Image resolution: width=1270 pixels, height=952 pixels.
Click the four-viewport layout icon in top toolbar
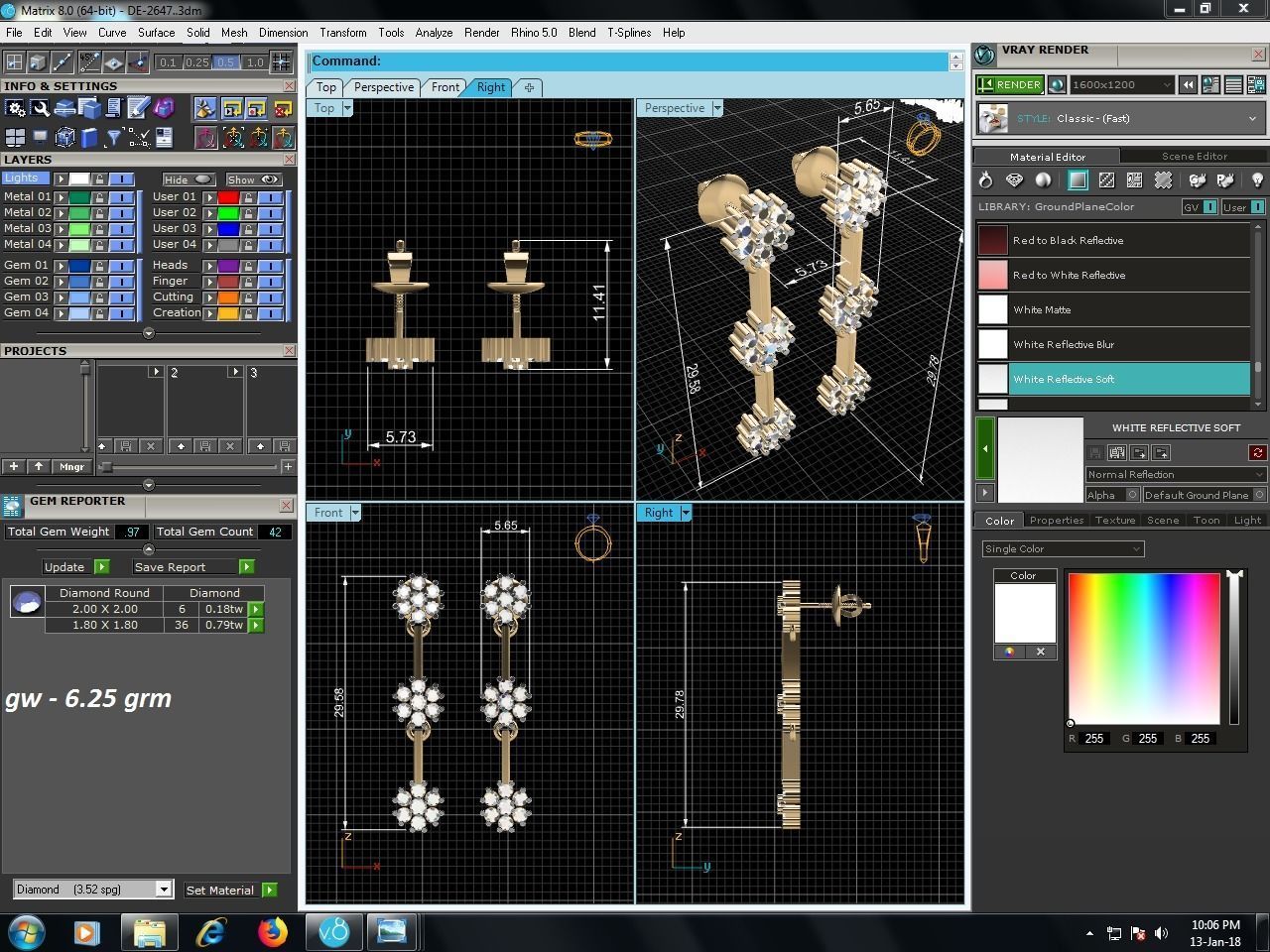(14, 61)
